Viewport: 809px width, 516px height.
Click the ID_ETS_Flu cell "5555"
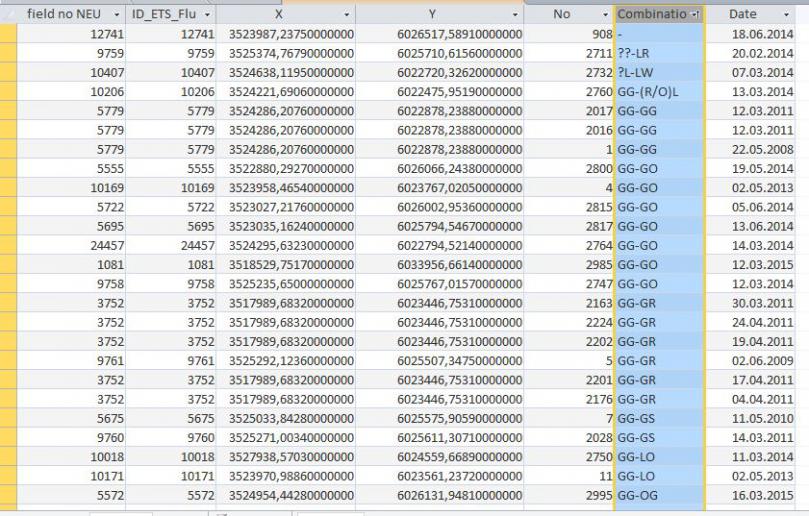point(171,169)
